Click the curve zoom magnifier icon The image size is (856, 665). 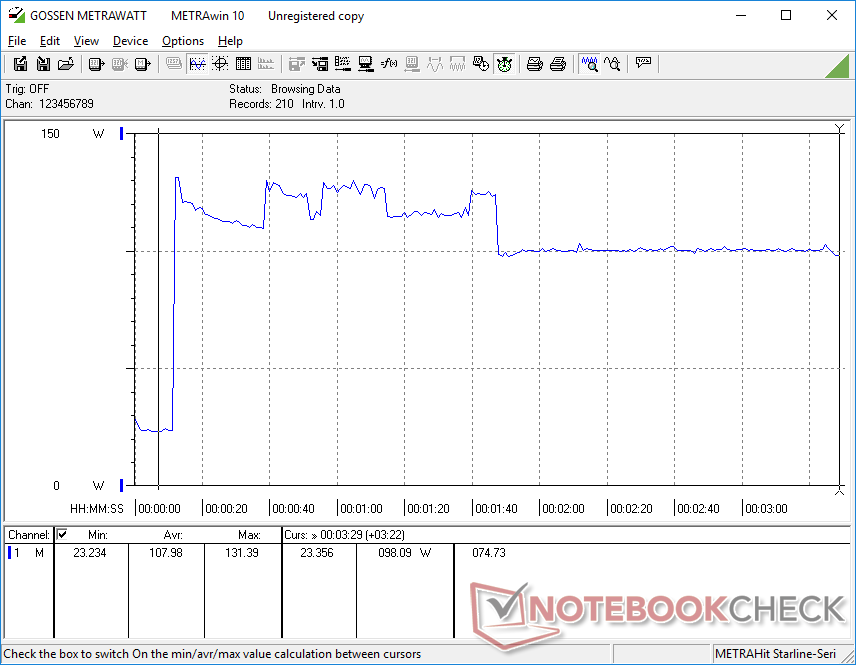(x=613, y=64)
